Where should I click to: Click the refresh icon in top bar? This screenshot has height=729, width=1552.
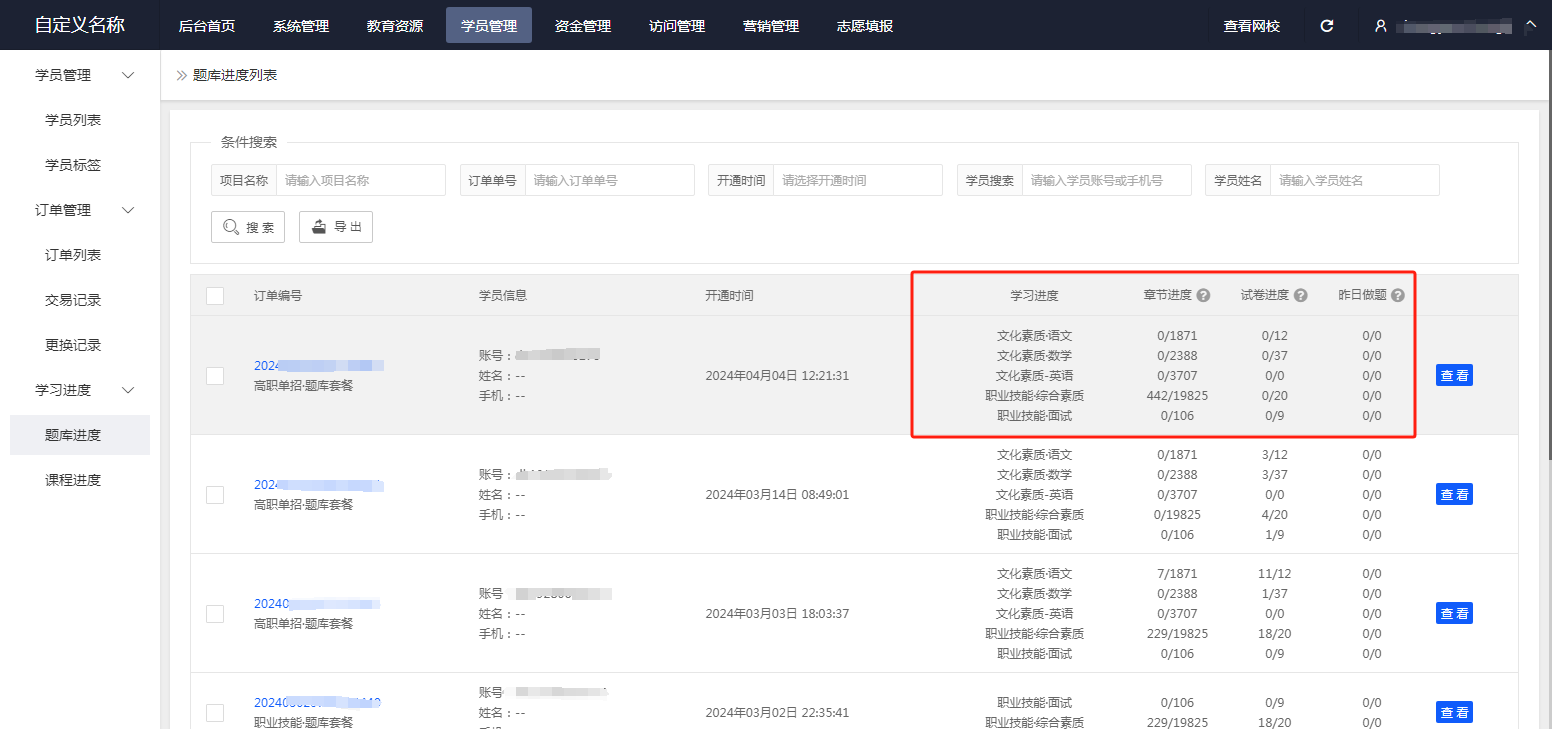click(x=1327, y=26)
